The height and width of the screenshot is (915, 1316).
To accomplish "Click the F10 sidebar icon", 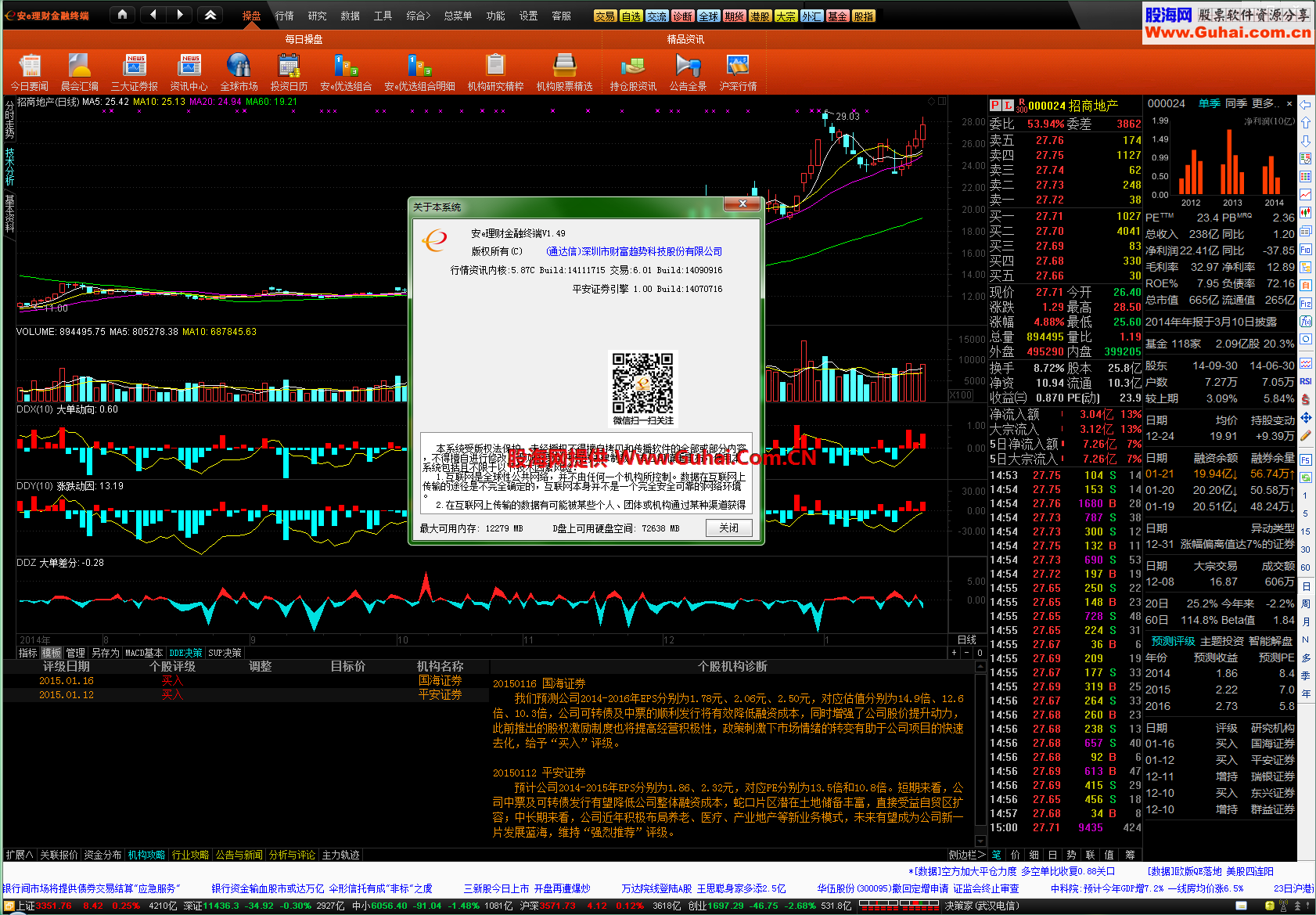I will click(1306, 249).
